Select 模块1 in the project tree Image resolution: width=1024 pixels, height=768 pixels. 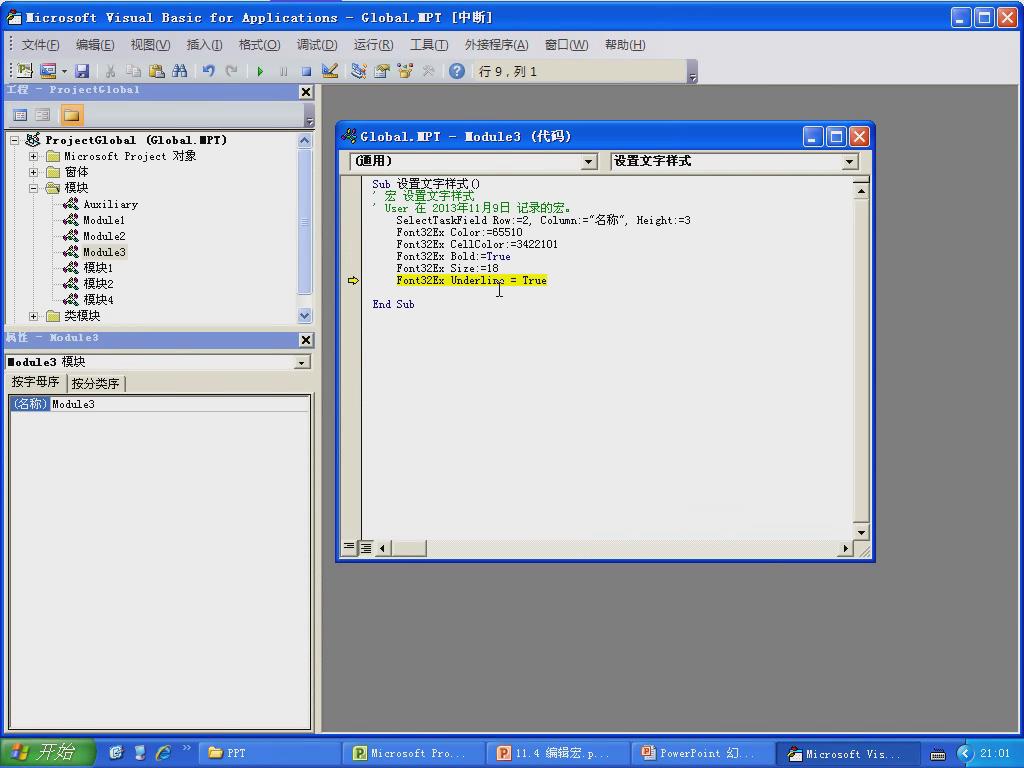tap(98, 268)
